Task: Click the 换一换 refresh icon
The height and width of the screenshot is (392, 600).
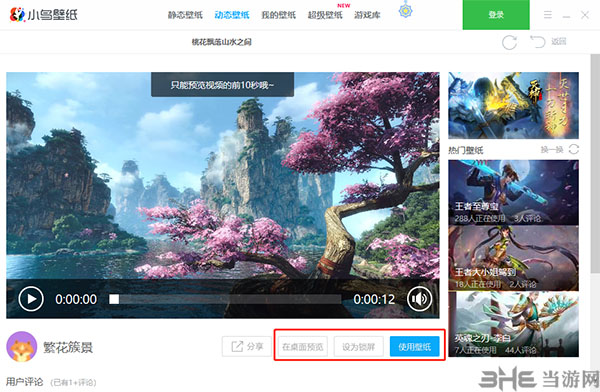Action: [x=574, y=149]
